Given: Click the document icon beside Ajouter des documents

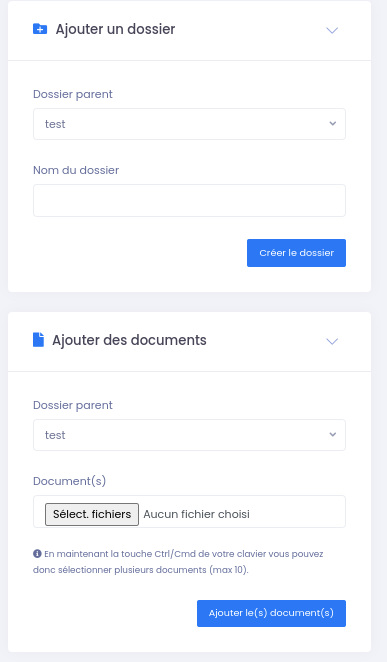Looking at the screenshot, I should (x=38, y=340).
